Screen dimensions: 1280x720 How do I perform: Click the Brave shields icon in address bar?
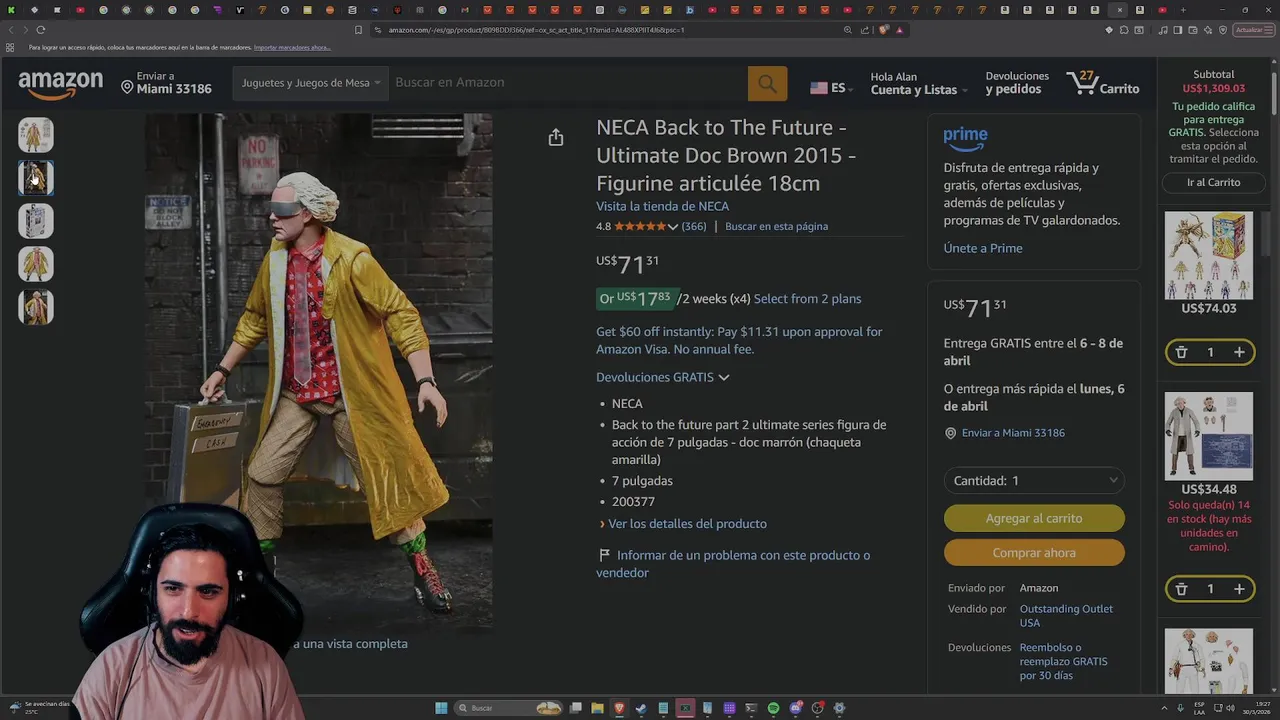coord(884,30)
